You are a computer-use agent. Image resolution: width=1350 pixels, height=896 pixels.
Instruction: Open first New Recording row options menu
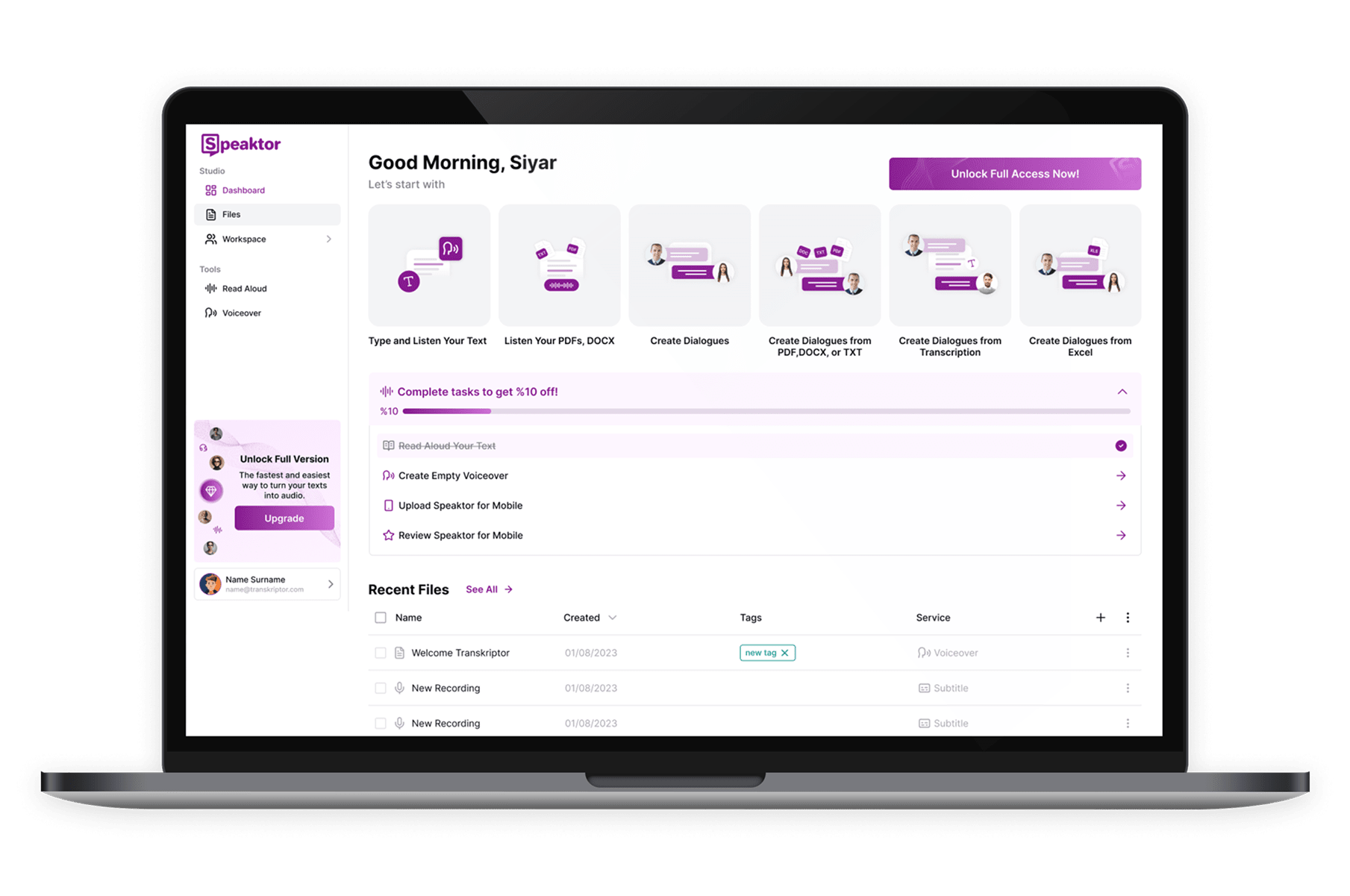click(x=1128, y=688)
